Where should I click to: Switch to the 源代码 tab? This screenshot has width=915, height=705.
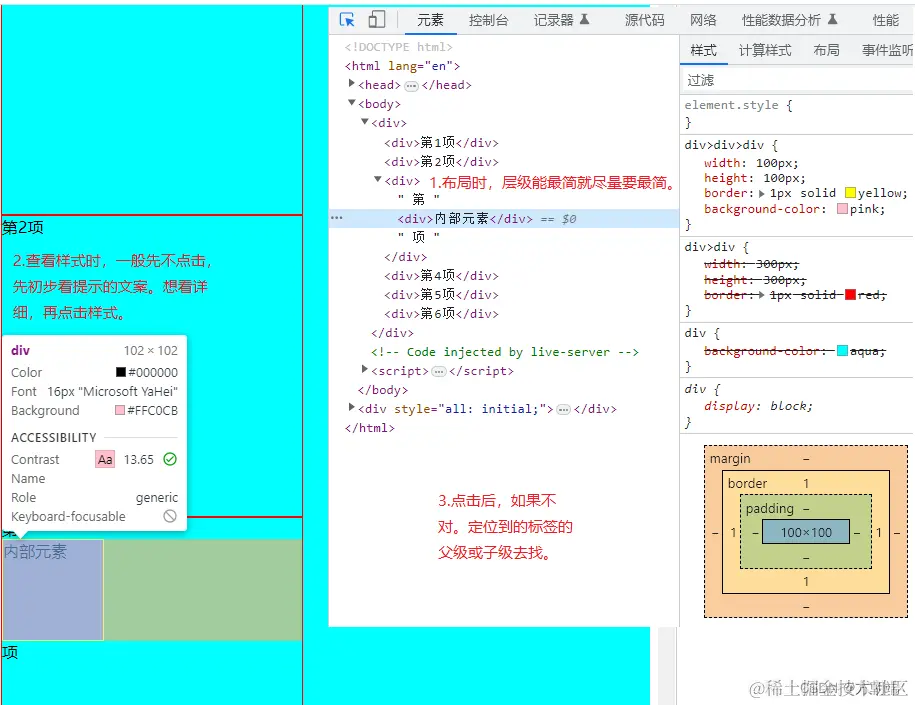click(x=644, y=20)
